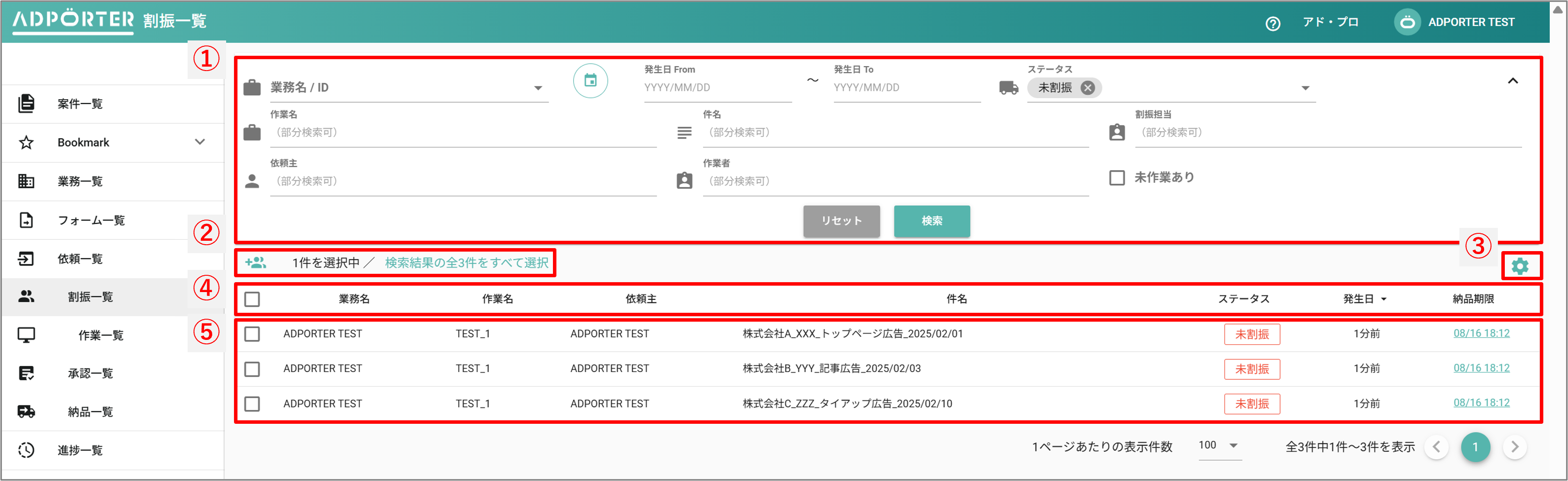Select all 3 search results link
Viewport: 1568px width, 481px height.
[466, 262]
